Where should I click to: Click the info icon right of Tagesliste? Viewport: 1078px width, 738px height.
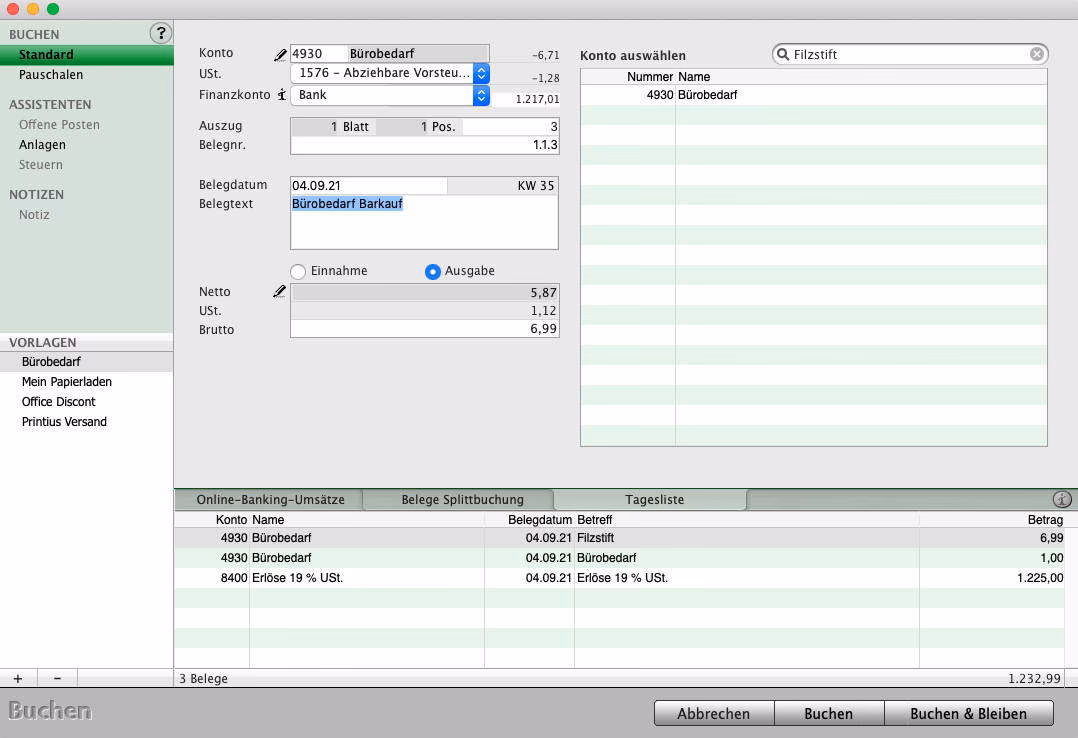tap(1062, 499)
